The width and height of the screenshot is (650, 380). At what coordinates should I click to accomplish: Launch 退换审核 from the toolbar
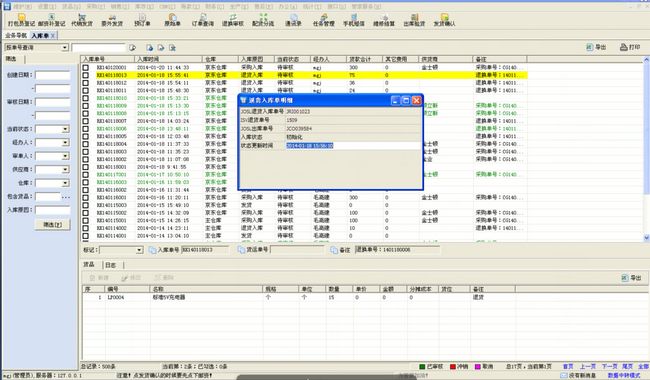coord(233,20)
